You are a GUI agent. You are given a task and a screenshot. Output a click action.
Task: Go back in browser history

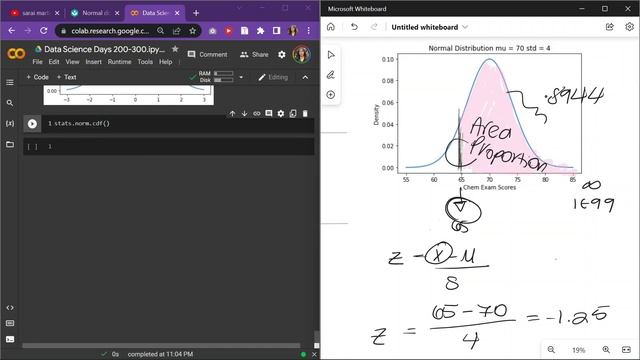[x=11, y=31]
